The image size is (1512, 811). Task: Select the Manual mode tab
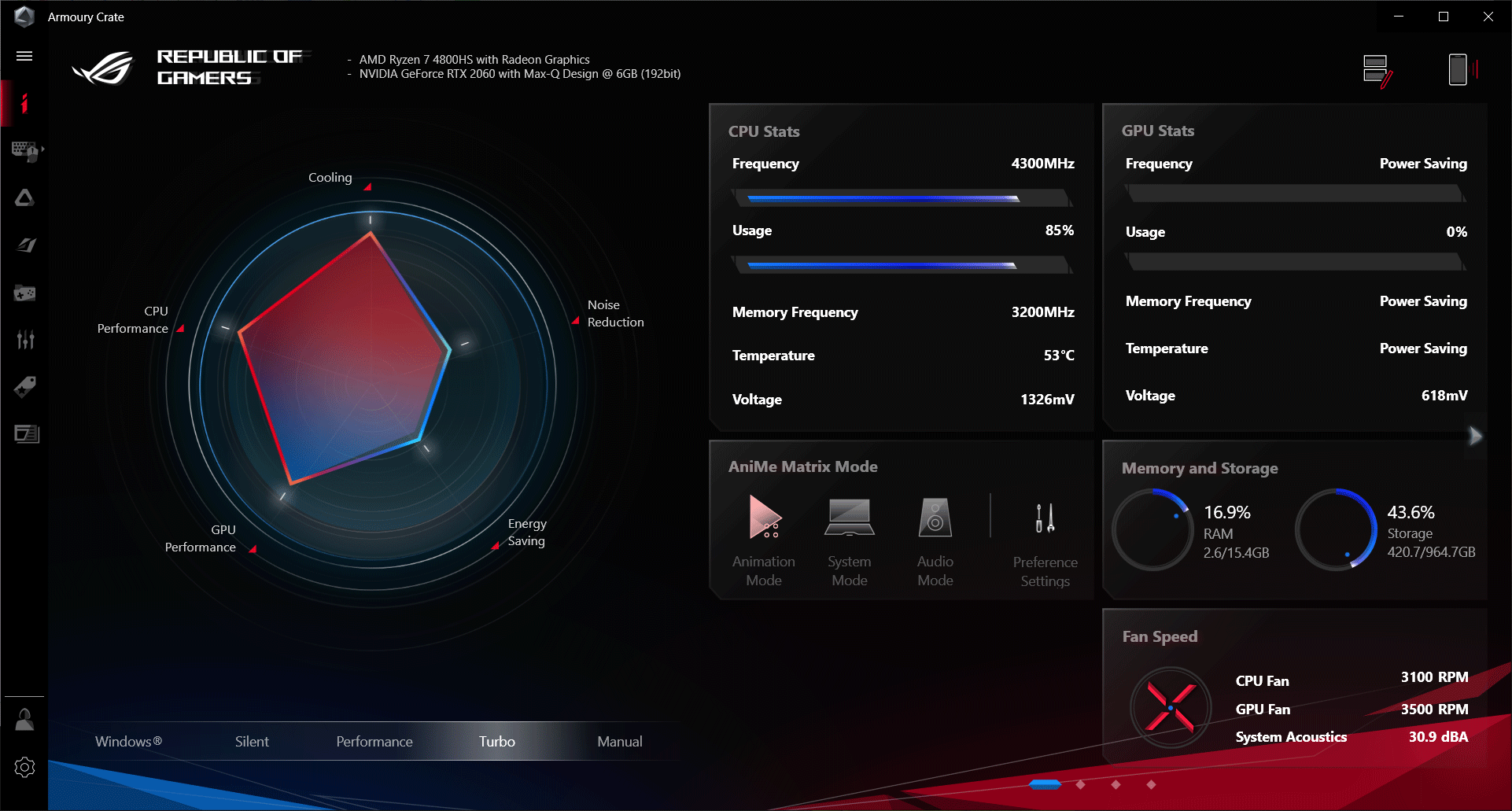(620, 742)
